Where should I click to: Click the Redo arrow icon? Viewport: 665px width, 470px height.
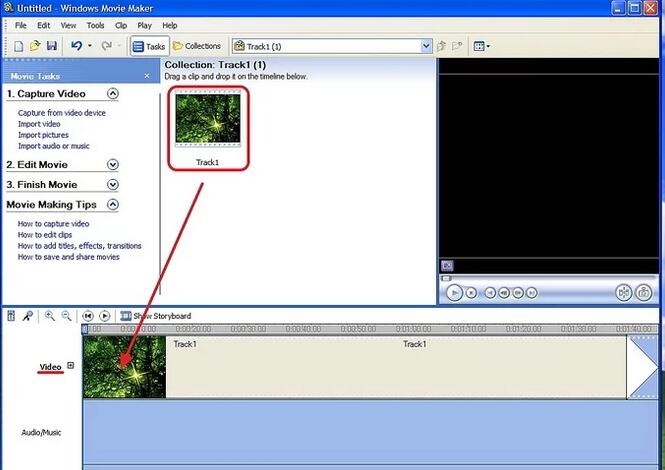tap(106, 46)
